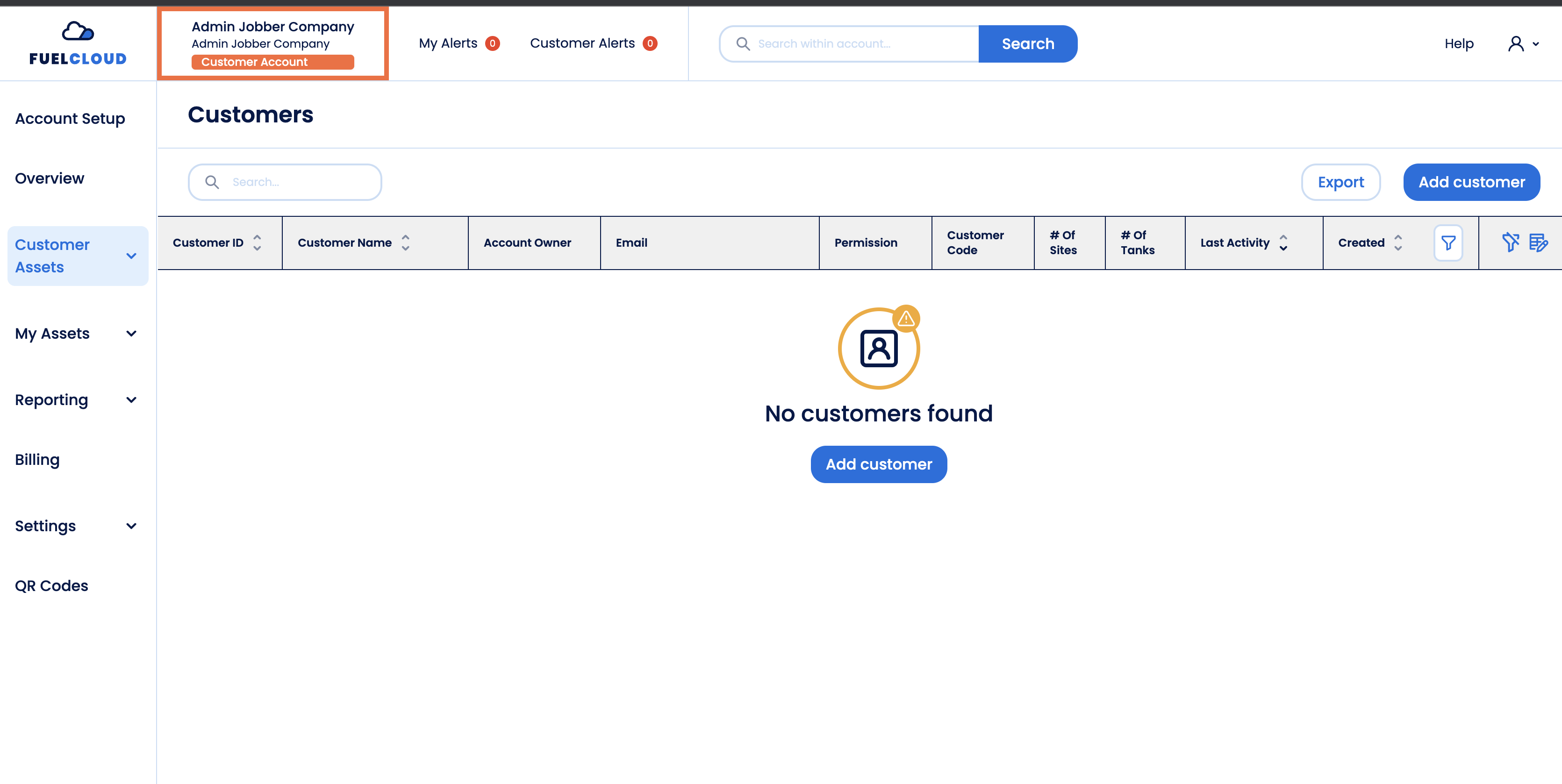Sort by Customer Name arrows
The width and height of the screenshot is (1562, 784).
[x=406, y=242]
